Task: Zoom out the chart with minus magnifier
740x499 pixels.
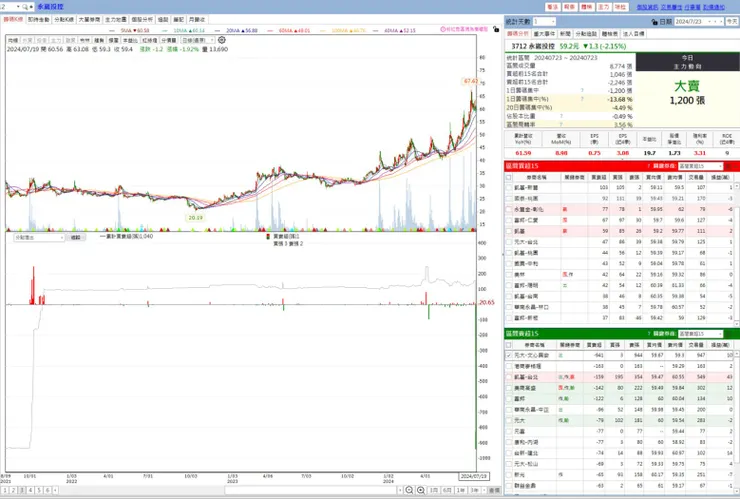Action: pos(409,491)
